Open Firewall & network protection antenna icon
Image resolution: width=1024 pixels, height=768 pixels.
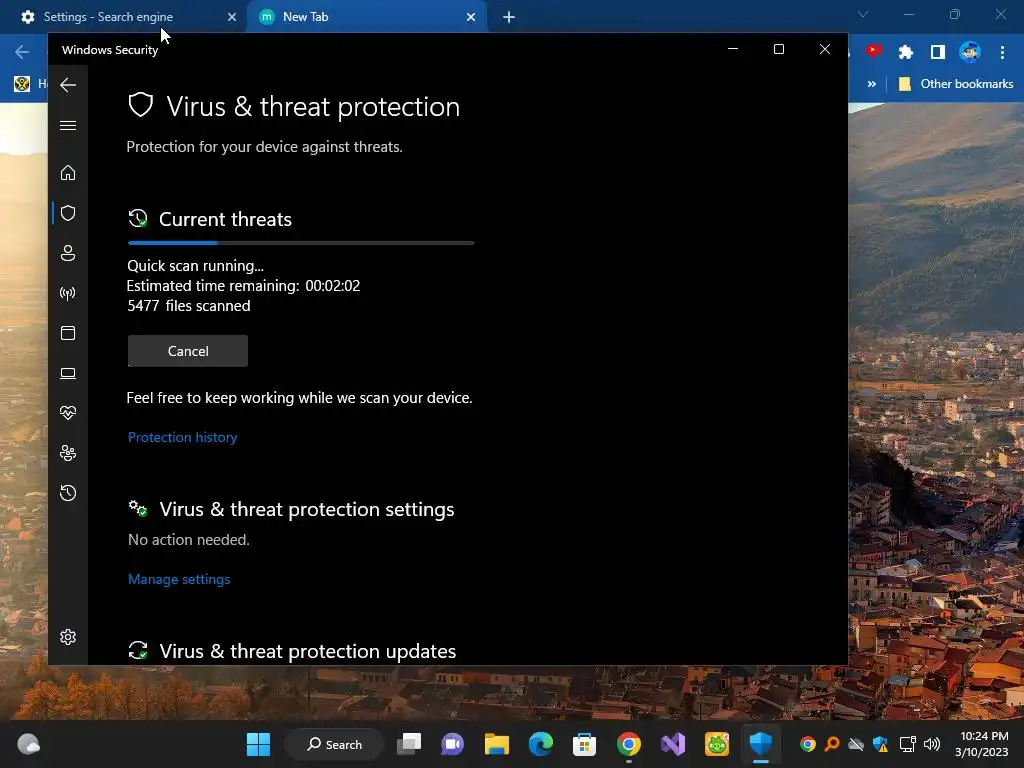68,293
